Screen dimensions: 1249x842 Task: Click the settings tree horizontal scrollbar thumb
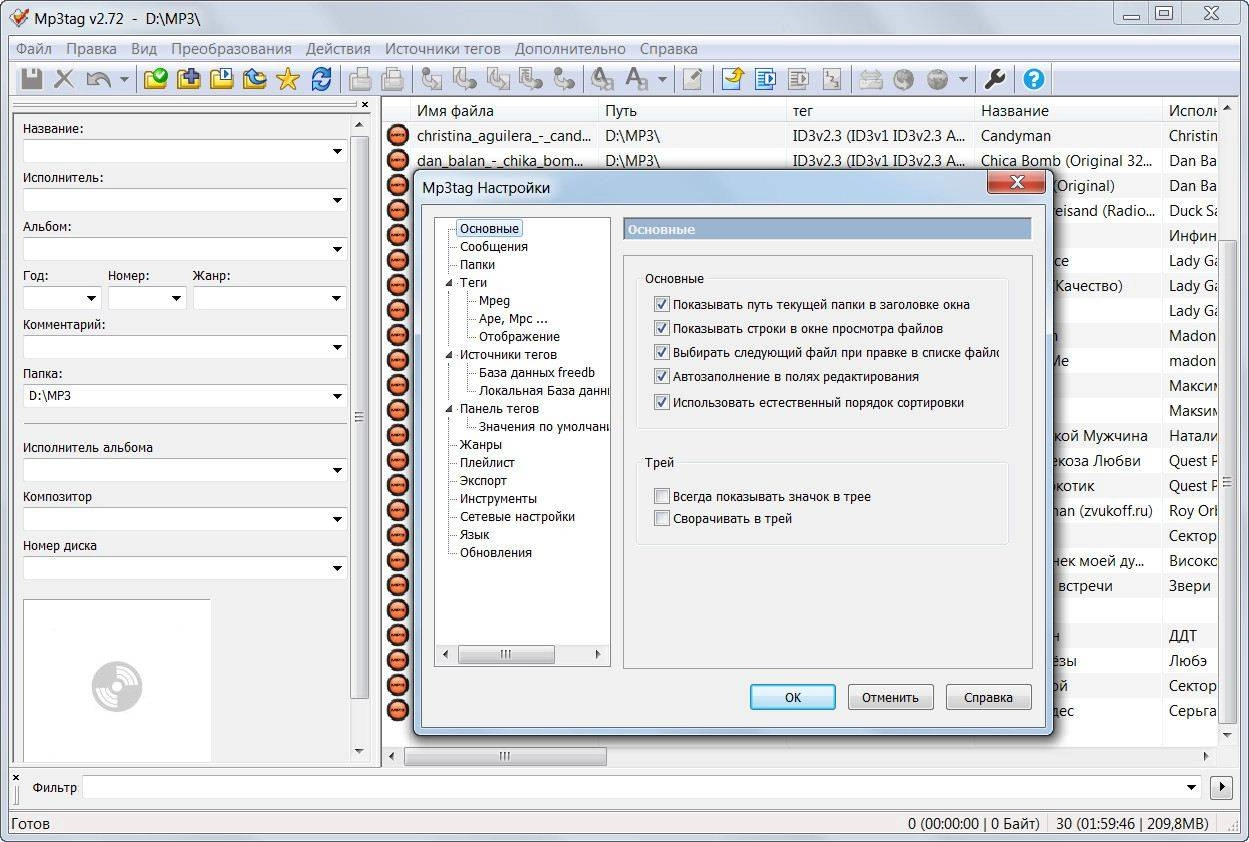pos(506,654)
